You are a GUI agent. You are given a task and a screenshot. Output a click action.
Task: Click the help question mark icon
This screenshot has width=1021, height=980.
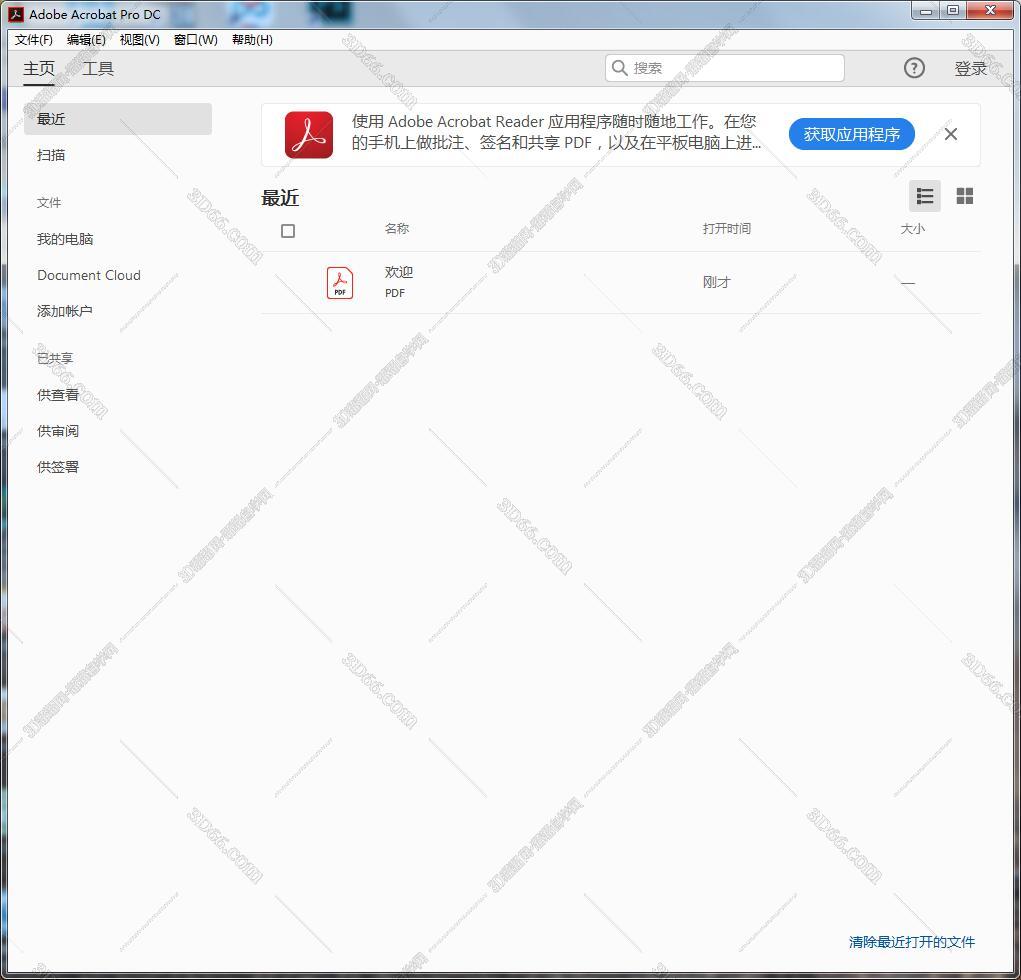914,68
